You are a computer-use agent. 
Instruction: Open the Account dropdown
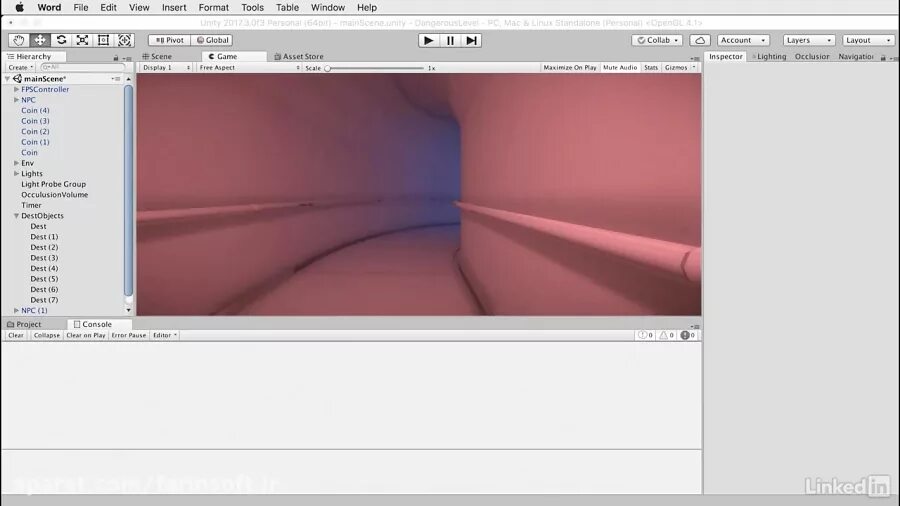pos(743,40)
